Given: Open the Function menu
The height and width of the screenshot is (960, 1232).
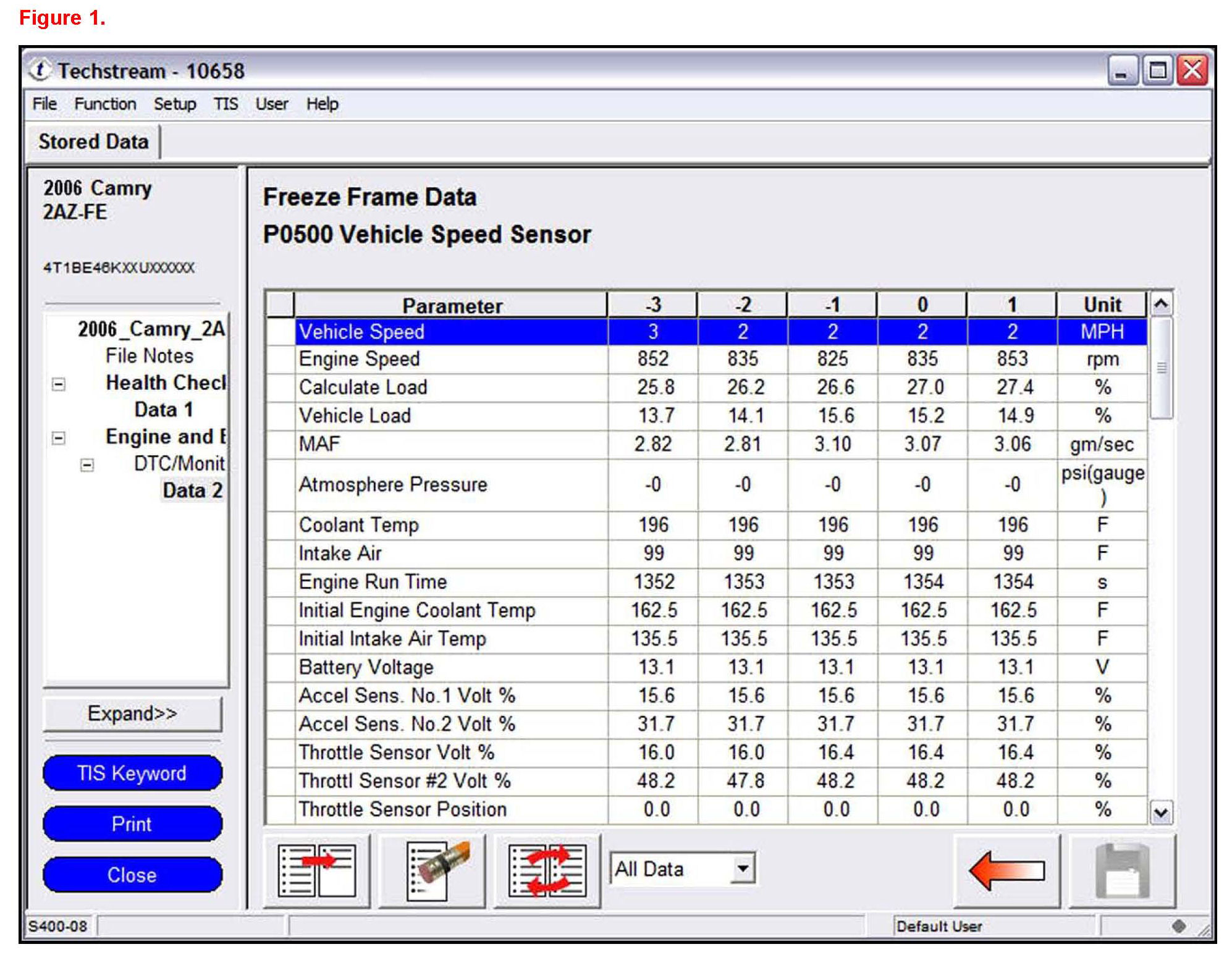Looking at the screenshot, I should point(105,104).
